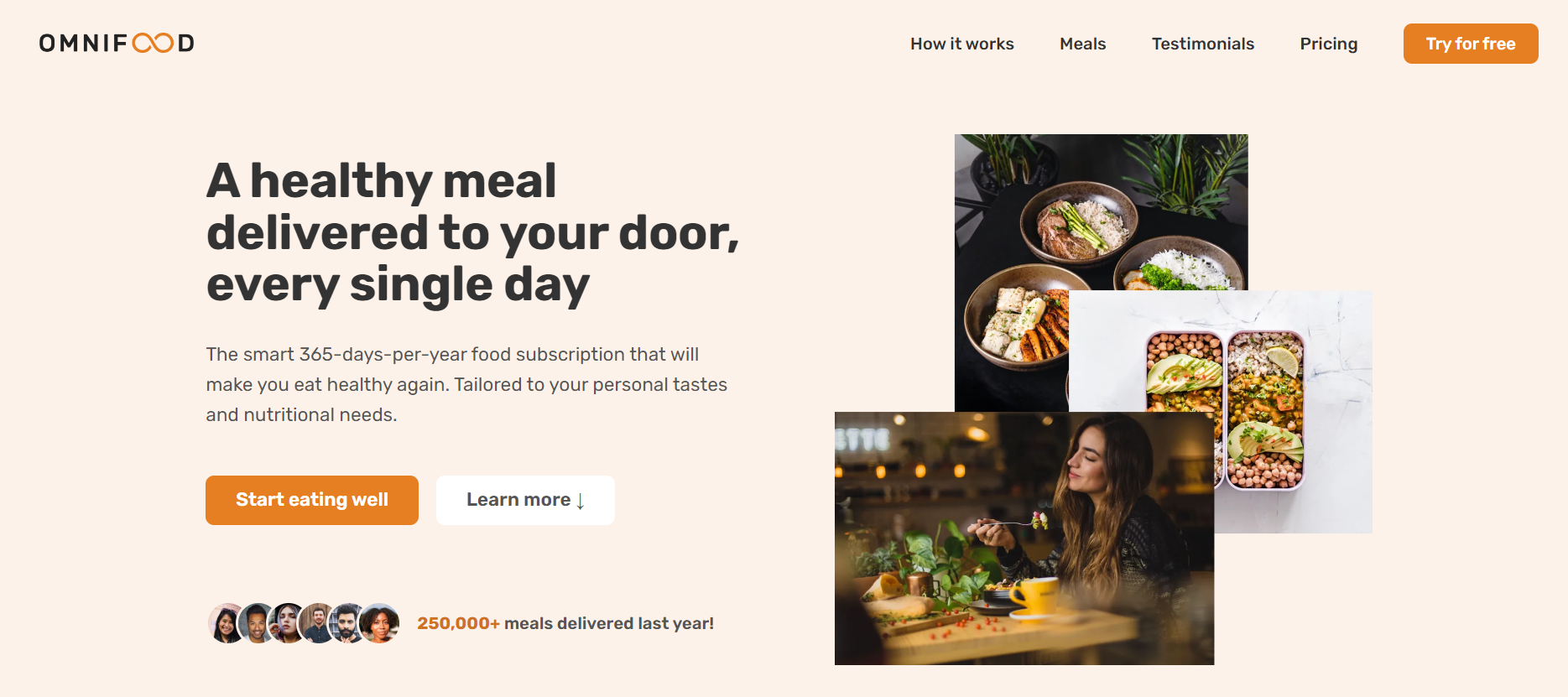Image resolution: width=1568 pixels, height=697 pixels.
Task: Click the down arrow on Learn more
Action: 580,501
